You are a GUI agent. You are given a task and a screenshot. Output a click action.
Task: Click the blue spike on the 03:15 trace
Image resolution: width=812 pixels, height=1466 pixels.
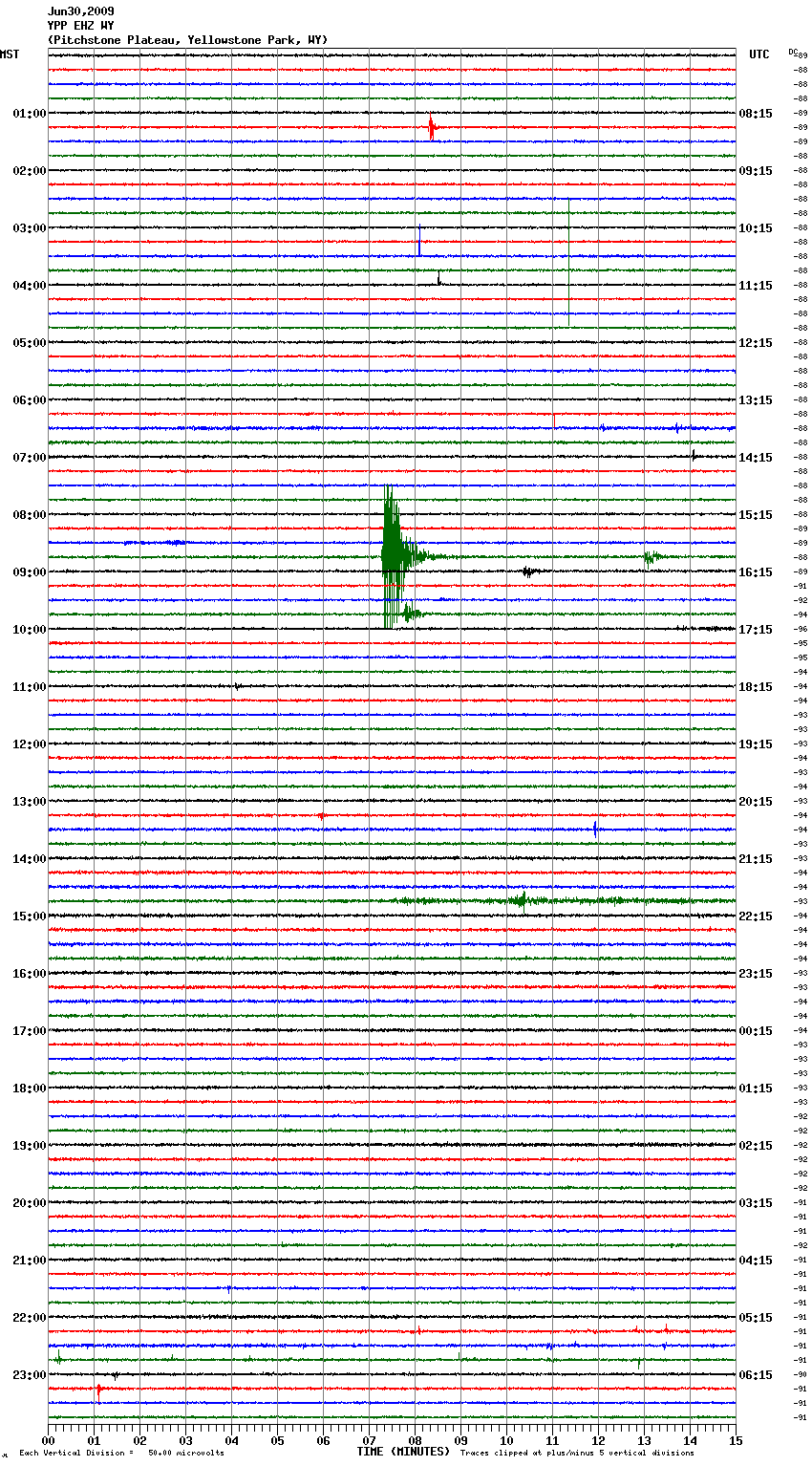418,242
